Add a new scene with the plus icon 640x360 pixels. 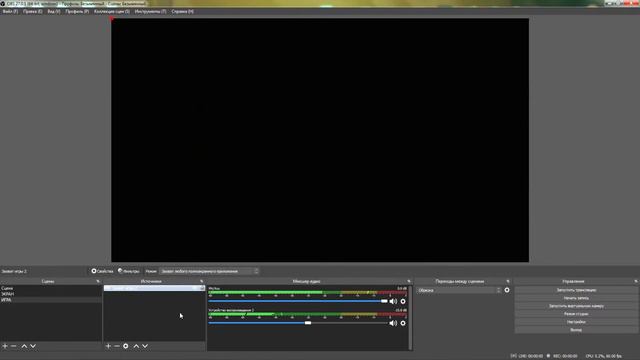click(x=5, y=346)
